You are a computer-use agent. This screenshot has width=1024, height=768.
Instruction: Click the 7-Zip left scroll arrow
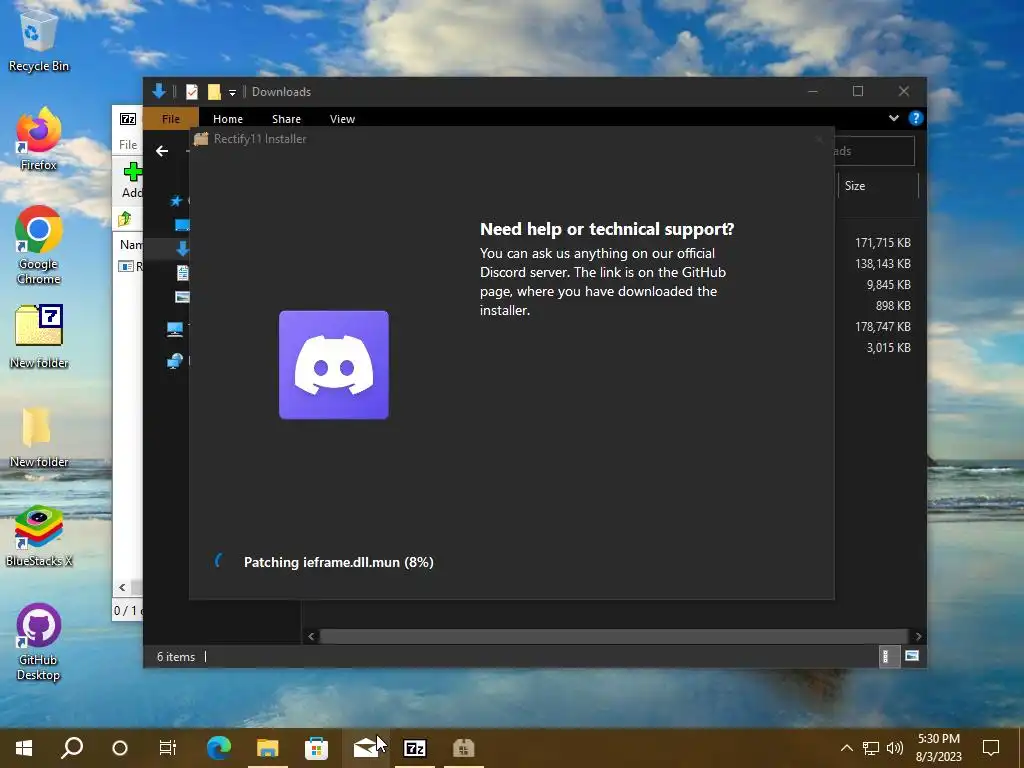[x=122, y=587]
